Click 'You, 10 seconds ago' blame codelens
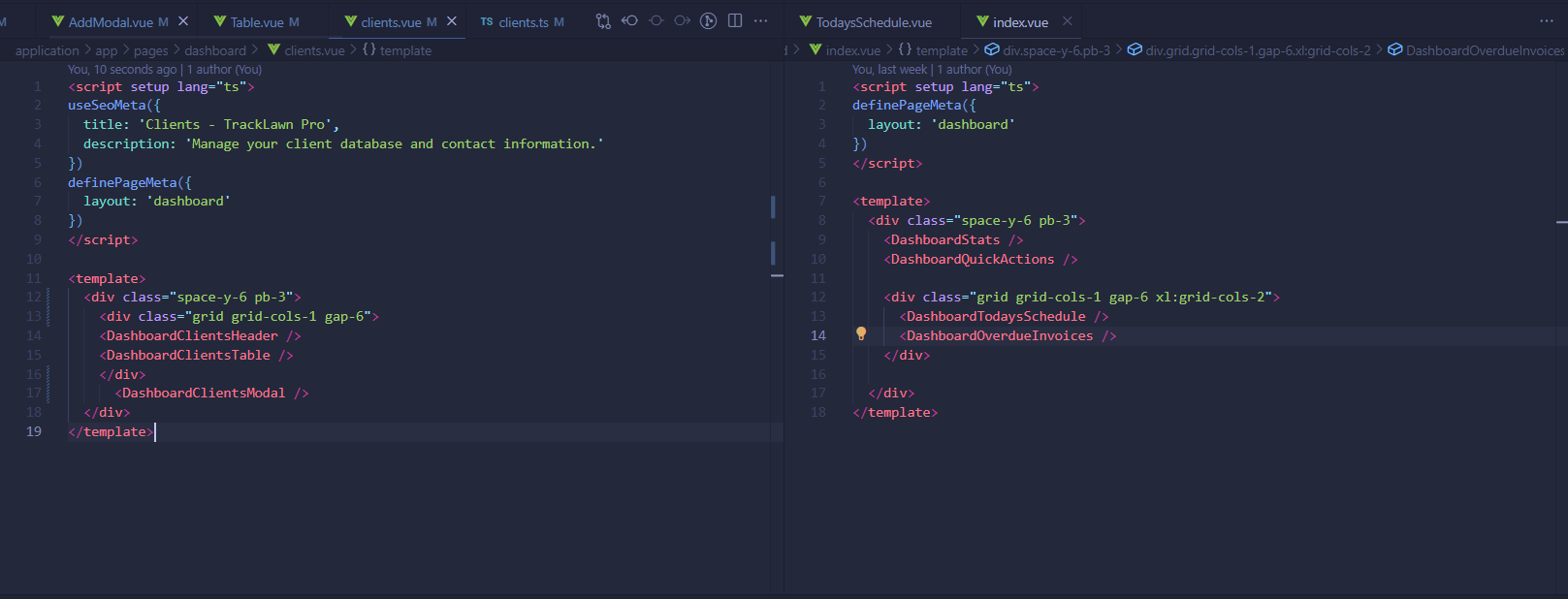1568x599 pixels. [x=122, y=70]
